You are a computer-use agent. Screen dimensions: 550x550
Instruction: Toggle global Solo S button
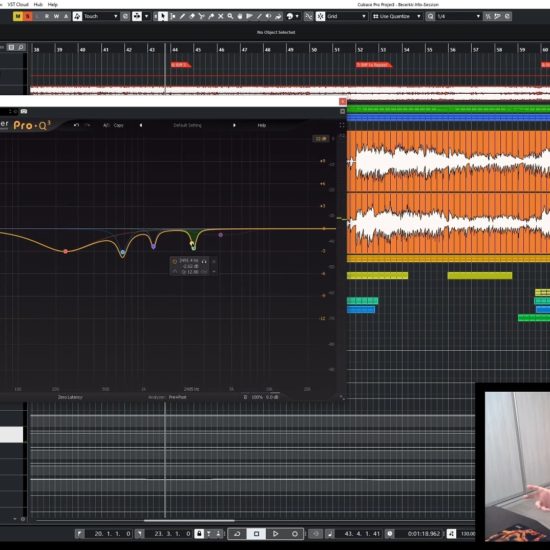27,16
